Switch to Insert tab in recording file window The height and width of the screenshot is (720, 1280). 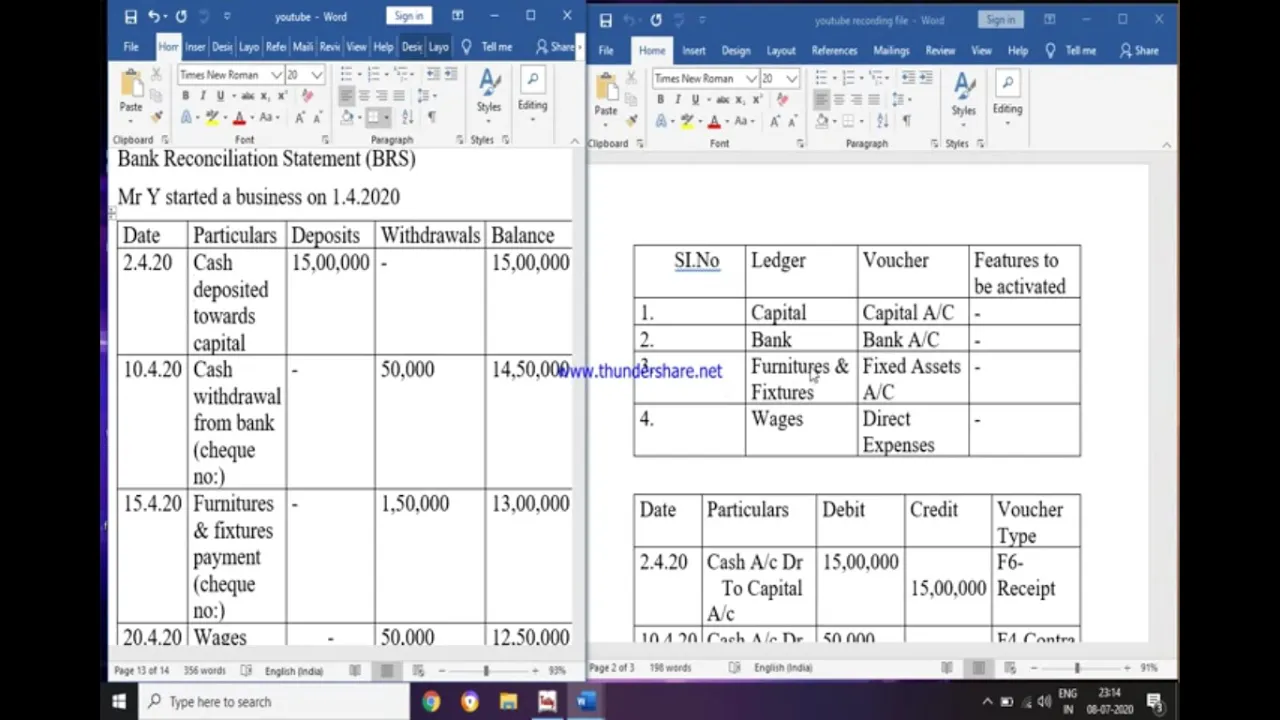[x=694, y=51]
